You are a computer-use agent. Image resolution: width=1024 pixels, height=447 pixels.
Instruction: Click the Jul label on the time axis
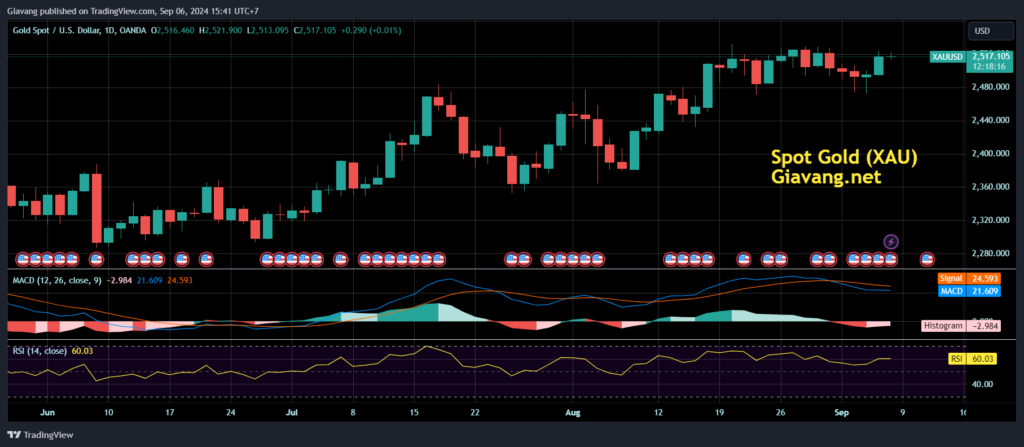tap(291, 411)
